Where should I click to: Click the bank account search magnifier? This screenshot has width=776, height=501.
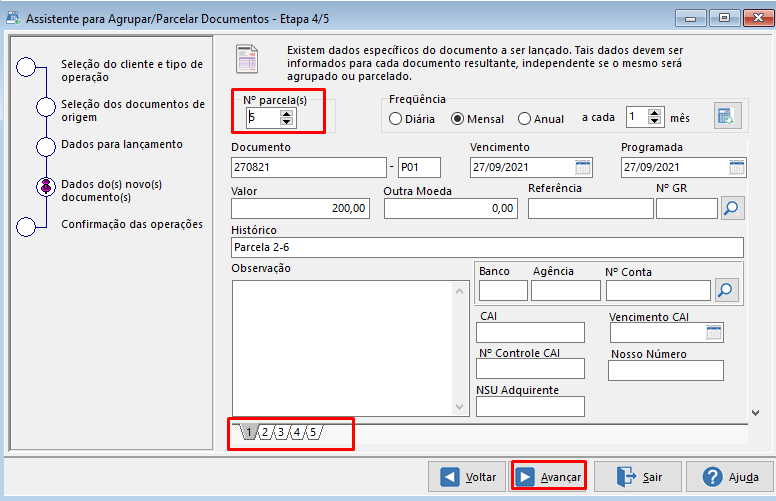tap(726, 290)
